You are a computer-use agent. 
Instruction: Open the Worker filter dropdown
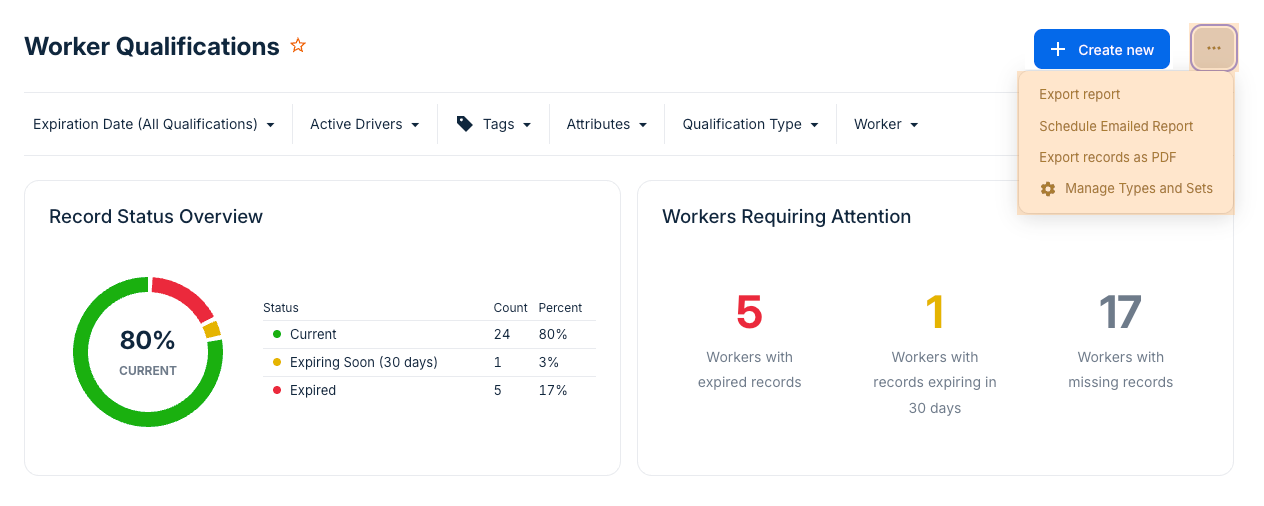(x=885, y=124)
